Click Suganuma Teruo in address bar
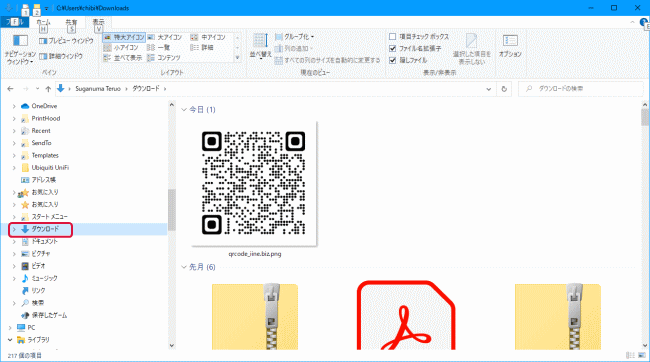 click(x=98, y=89)
